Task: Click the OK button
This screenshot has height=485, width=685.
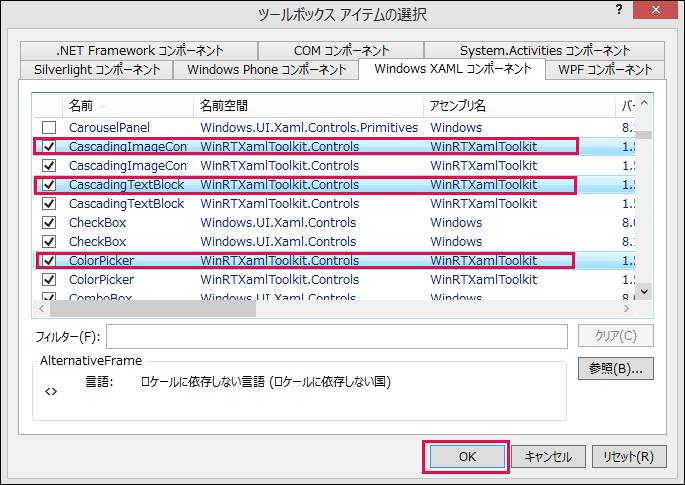Action: tap(467, 457)
